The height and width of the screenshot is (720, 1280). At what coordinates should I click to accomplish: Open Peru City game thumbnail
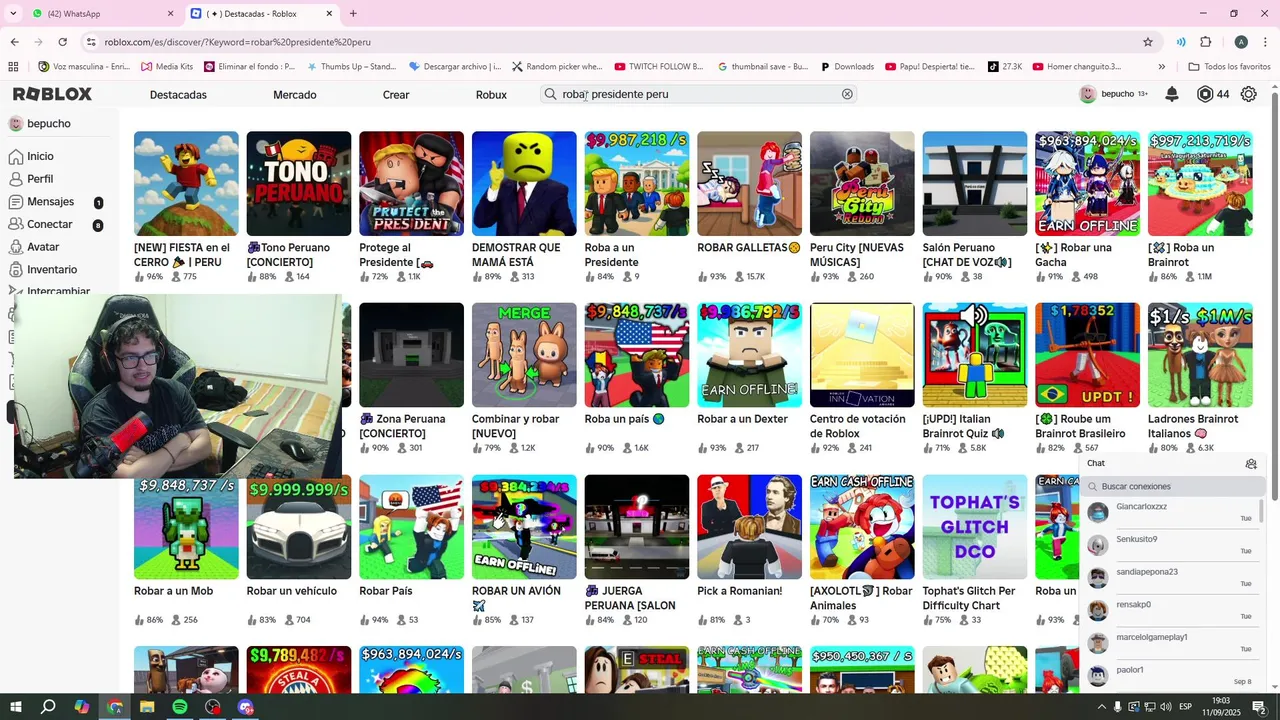pos(862,183)
